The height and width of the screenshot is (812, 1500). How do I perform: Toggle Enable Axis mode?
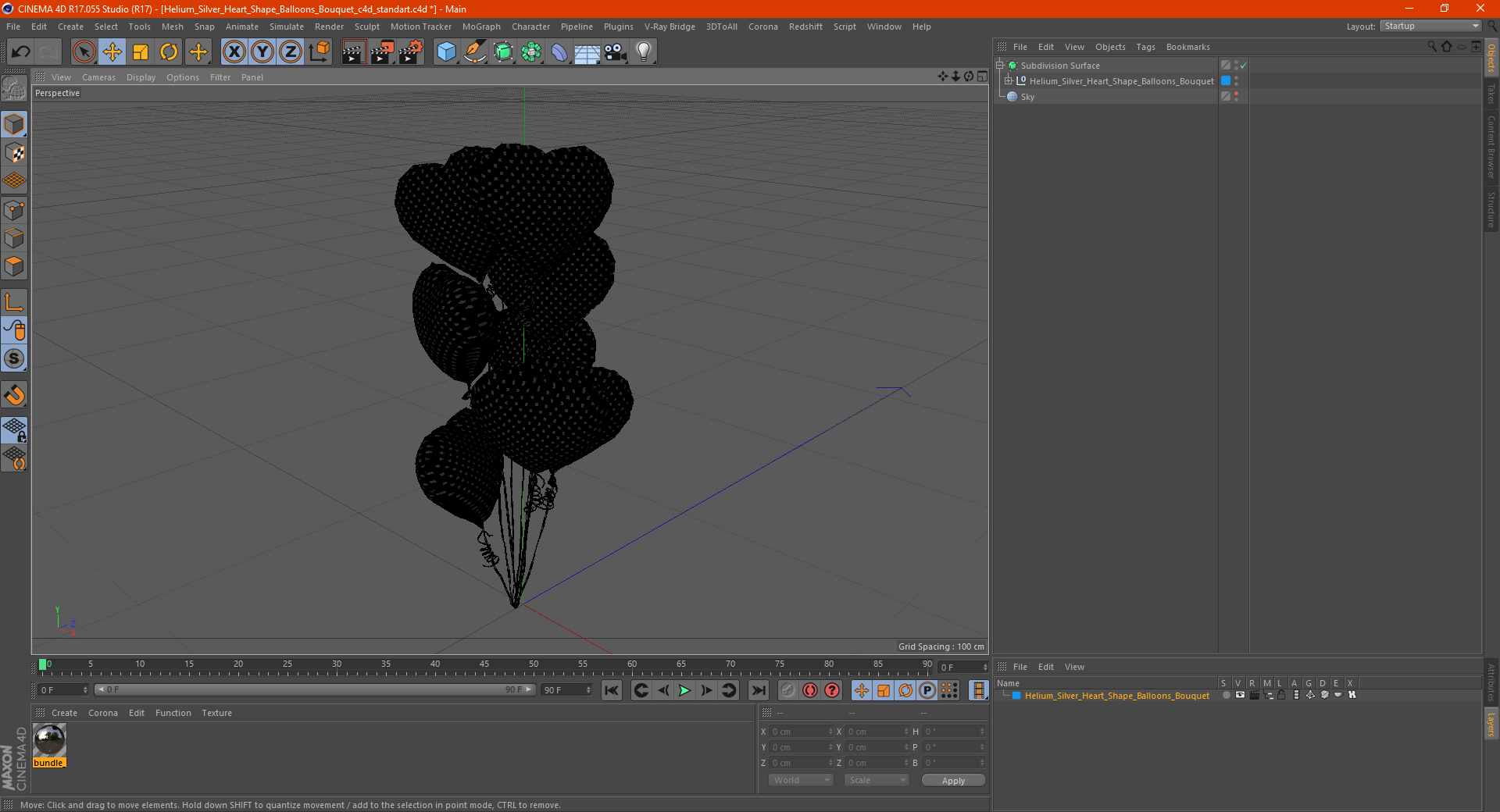click(x=14, y=302)
